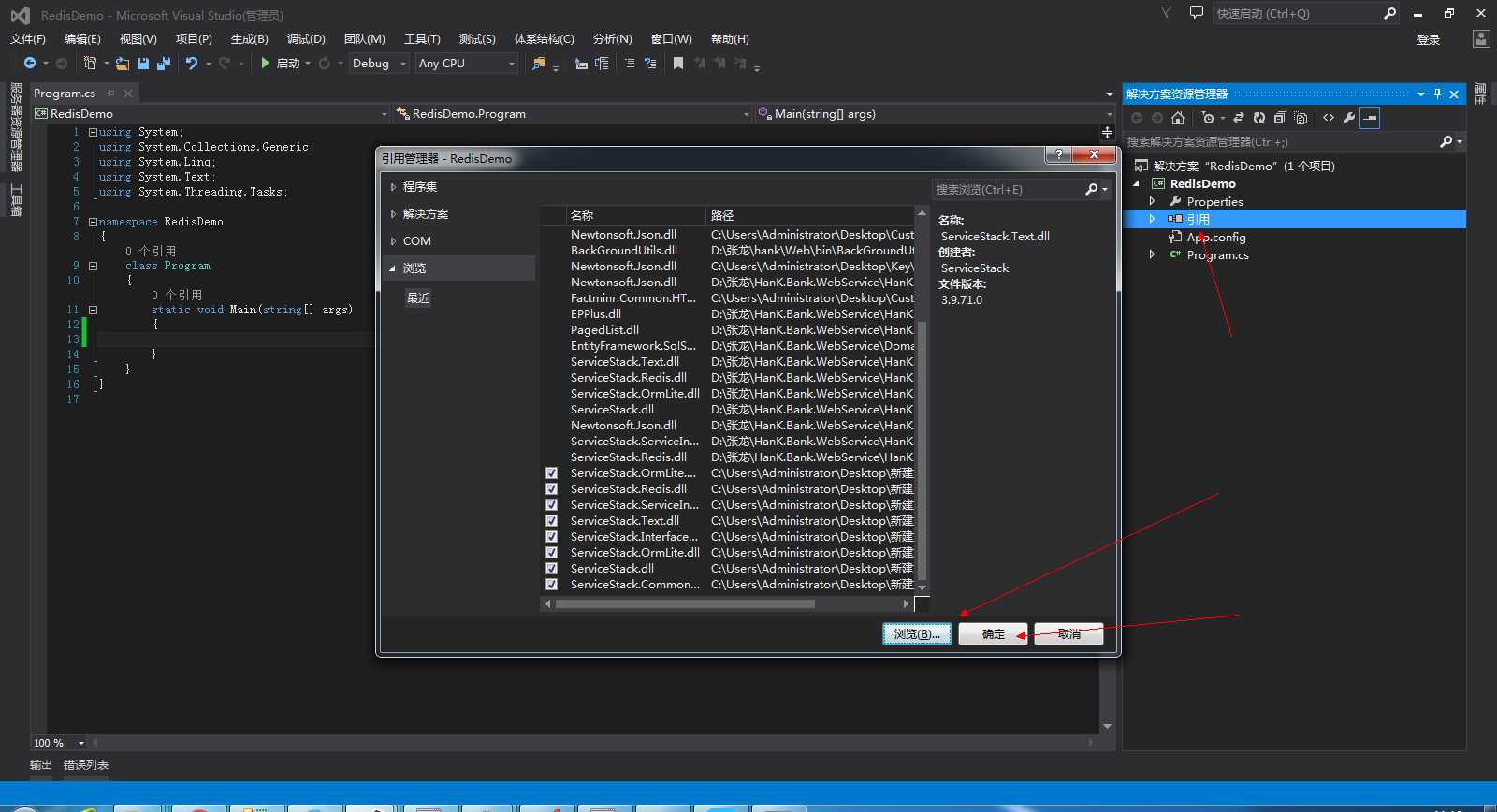Screen dimensions: 1497x812
Task: Open the 工具(T) menu
Action: [x=422, y=39]
